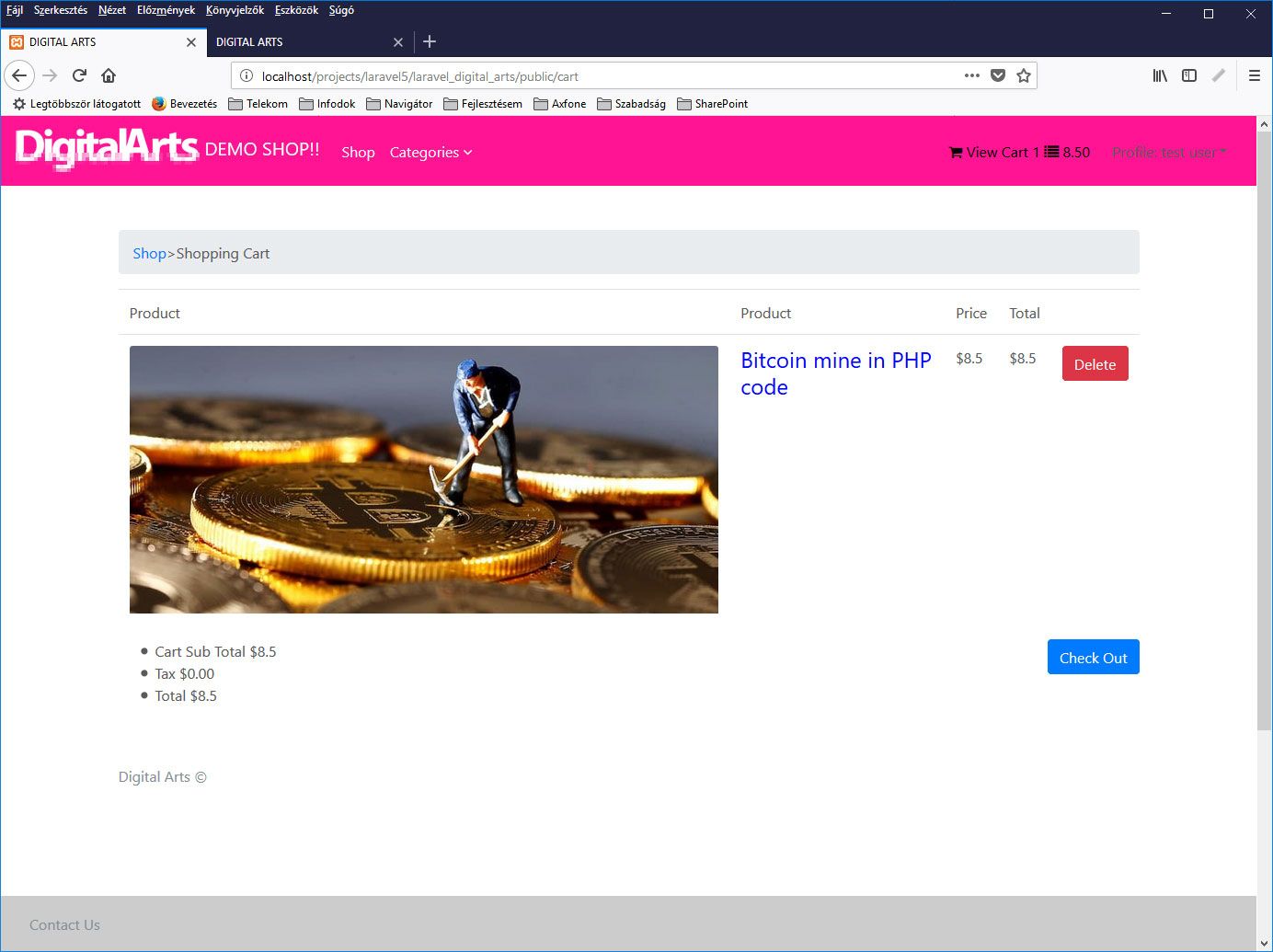The width and height of the screenshot is (1273, 952).
Task: Close the first DIGITAL ARTS tab
Action: coord(191,42)
